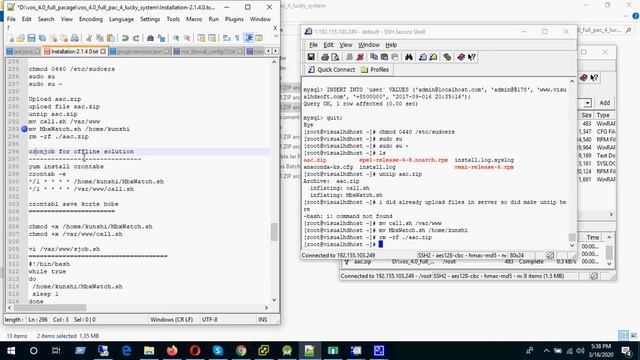This screenshot has height=360, width=640.
Task: Save all files in Notepad++ toolbar
Action: point(42,38)
